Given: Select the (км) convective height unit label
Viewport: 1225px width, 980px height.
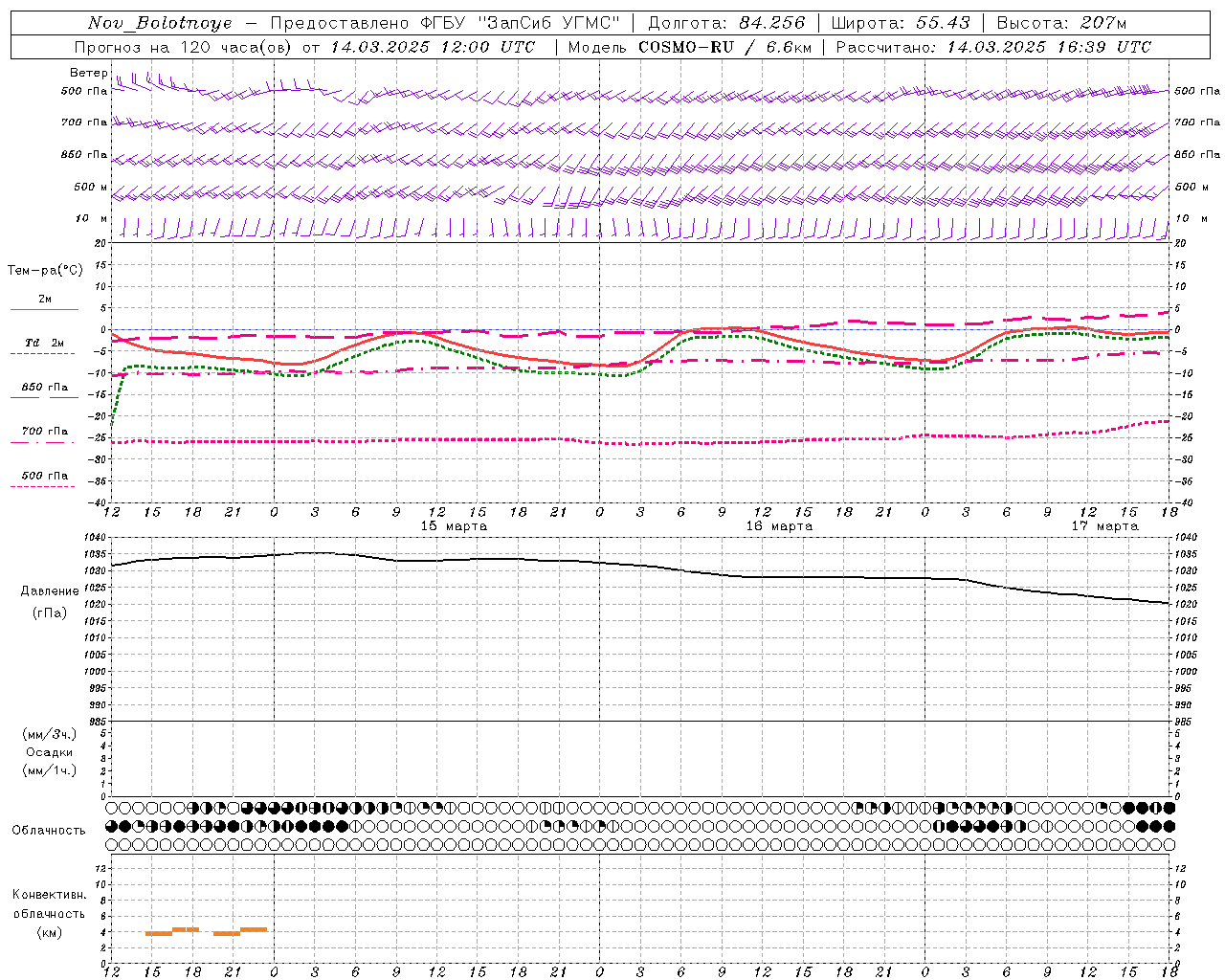Looking at the screenshot, I should [x=49, y=932].
